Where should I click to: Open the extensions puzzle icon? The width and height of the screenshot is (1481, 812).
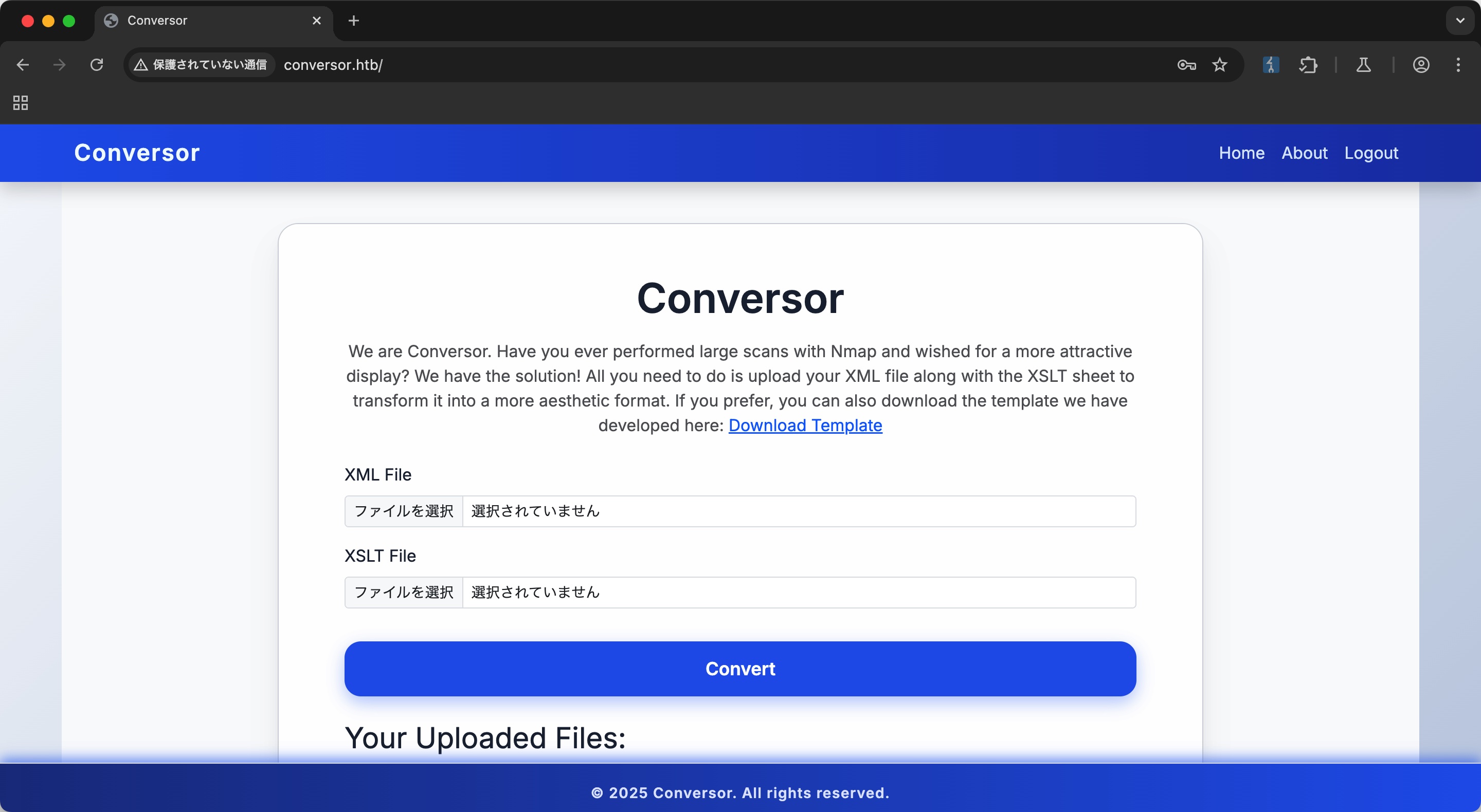[1308, 65]
